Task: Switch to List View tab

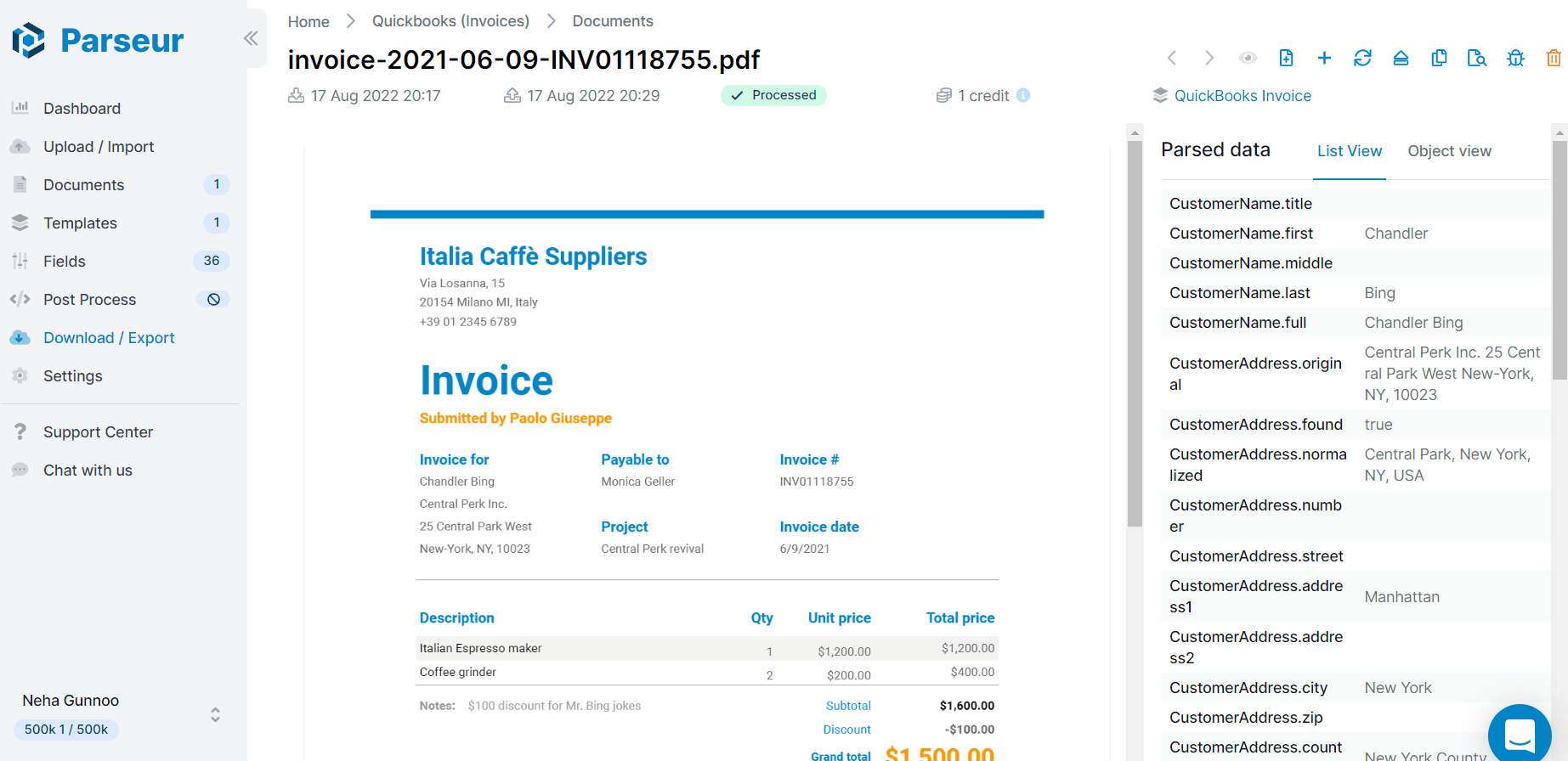Action: click(1350, 151)
